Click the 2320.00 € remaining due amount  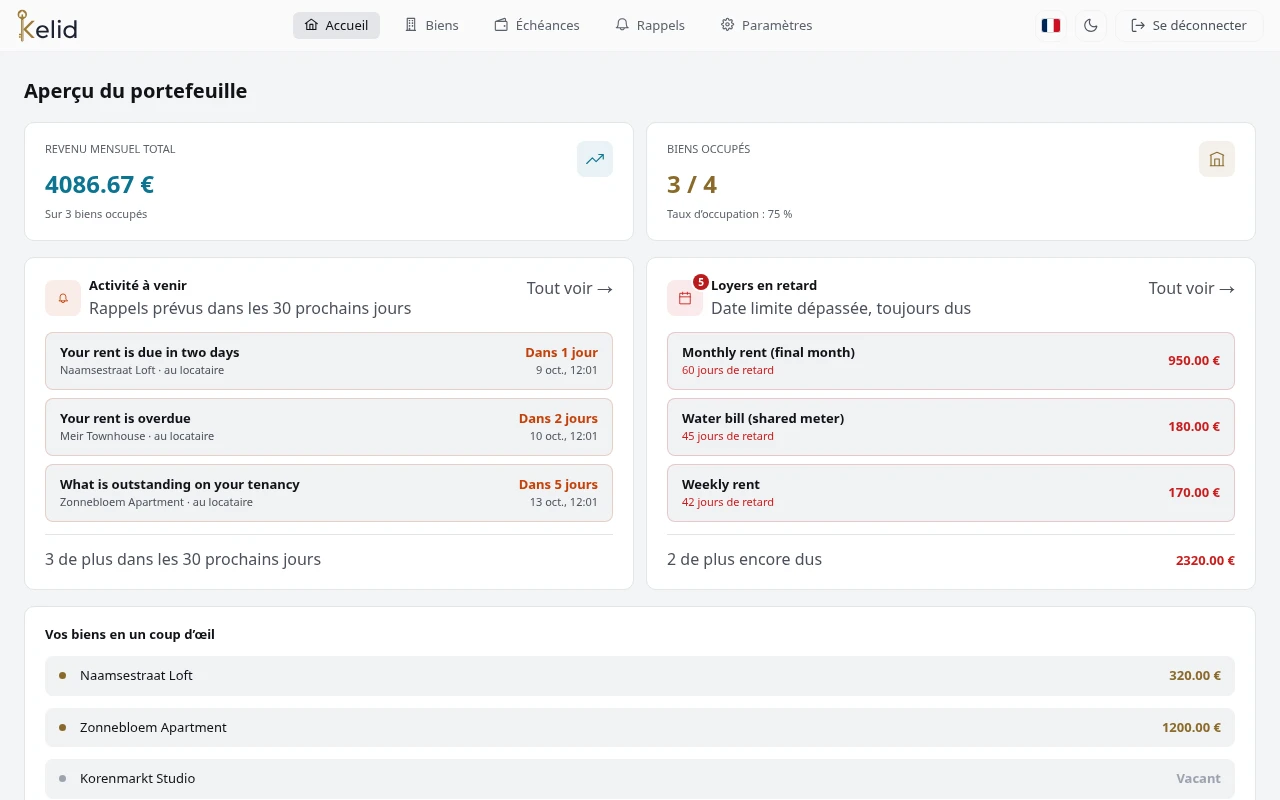click(1205, 561)
